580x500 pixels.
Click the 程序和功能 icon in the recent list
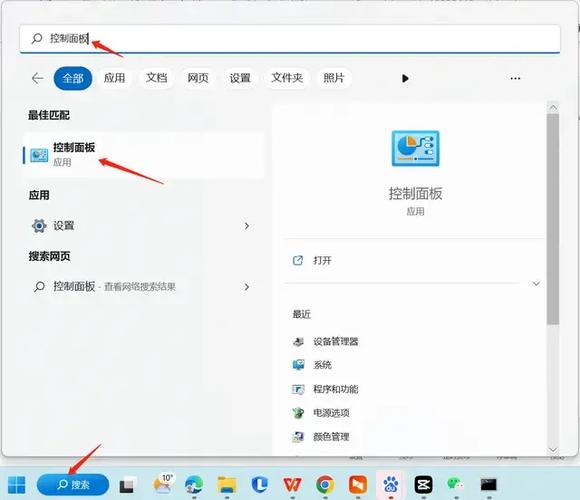click(x=298, y=389)
